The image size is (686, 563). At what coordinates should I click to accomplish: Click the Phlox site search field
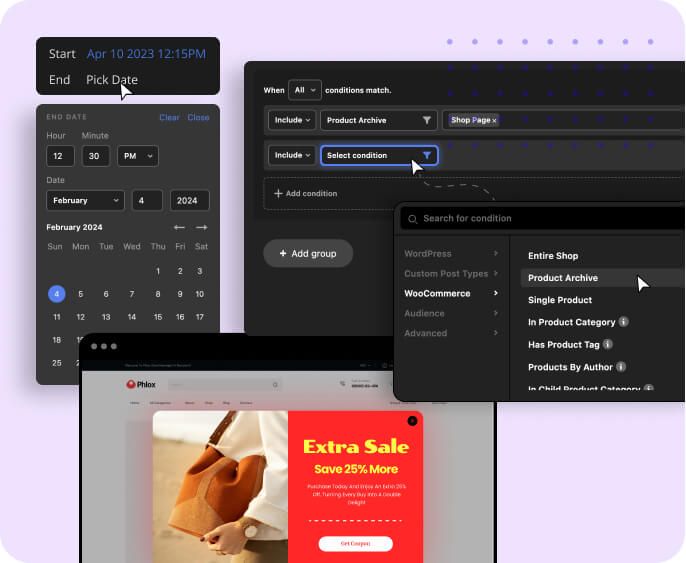pyautogui.click(x=224, y=385)
